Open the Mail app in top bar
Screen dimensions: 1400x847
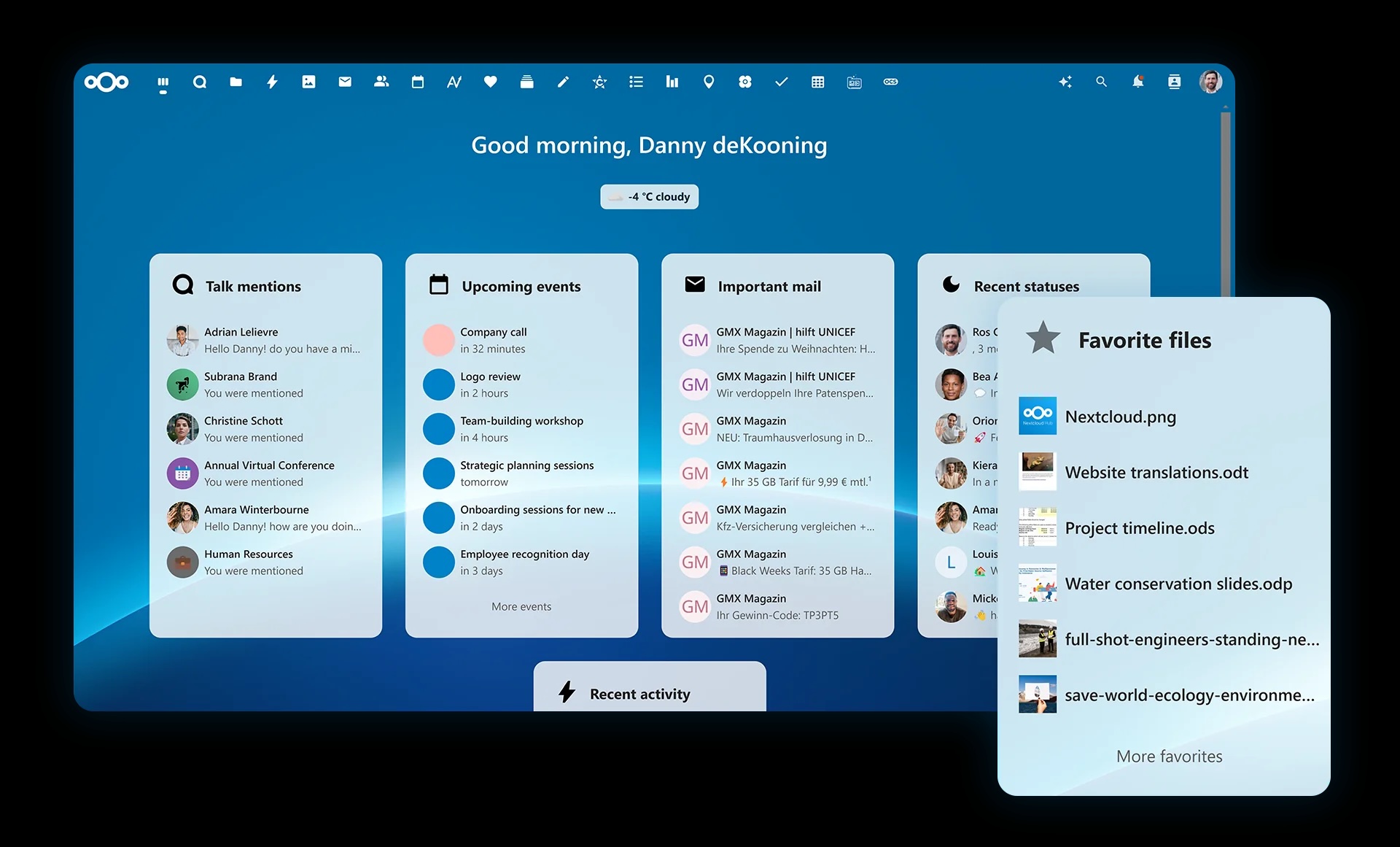click(345, 82)
